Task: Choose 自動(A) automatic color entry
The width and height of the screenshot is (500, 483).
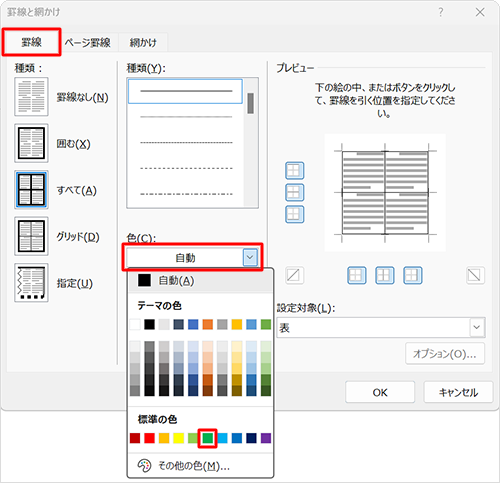Action: click(x=200, y=280)
